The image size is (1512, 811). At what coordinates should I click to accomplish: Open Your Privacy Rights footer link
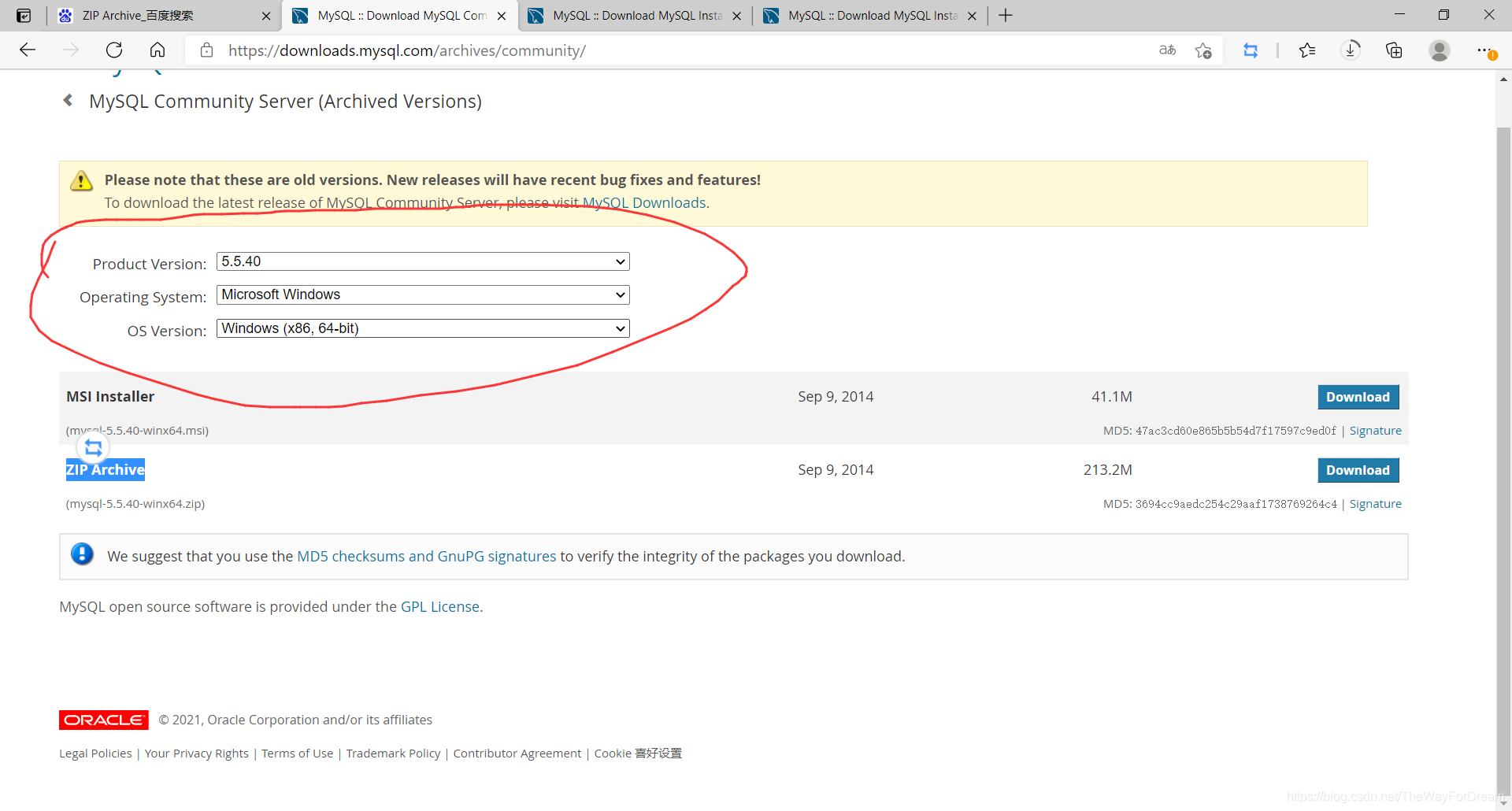(x=196, y=753)
